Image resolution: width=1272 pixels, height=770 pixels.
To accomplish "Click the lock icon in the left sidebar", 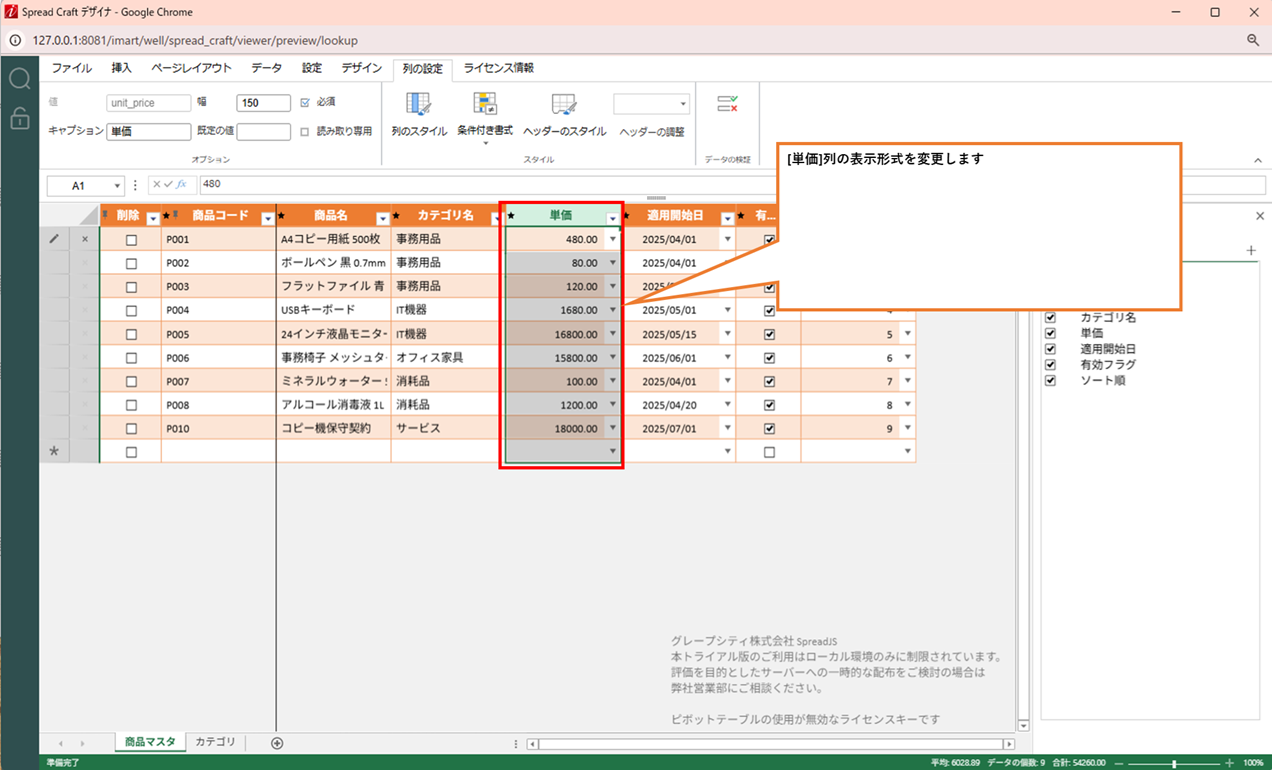I will [x=19, y=119].
